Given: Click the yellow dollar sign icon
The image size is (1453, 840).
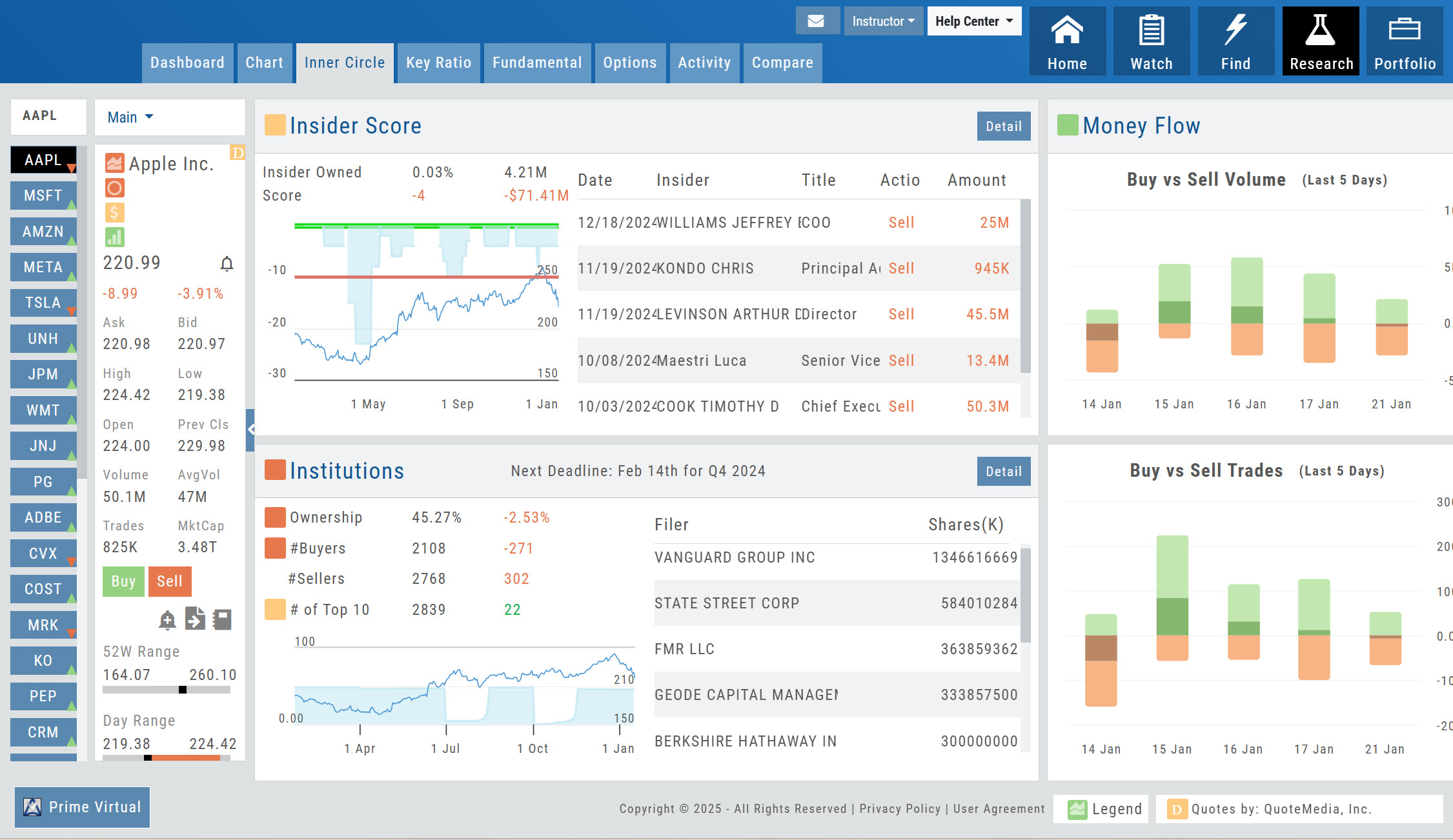Looking at the screenshot, I should click(114, 212).
